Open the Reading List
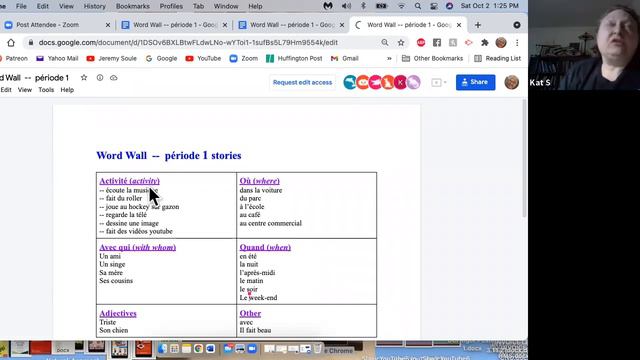 coord(498,58)
